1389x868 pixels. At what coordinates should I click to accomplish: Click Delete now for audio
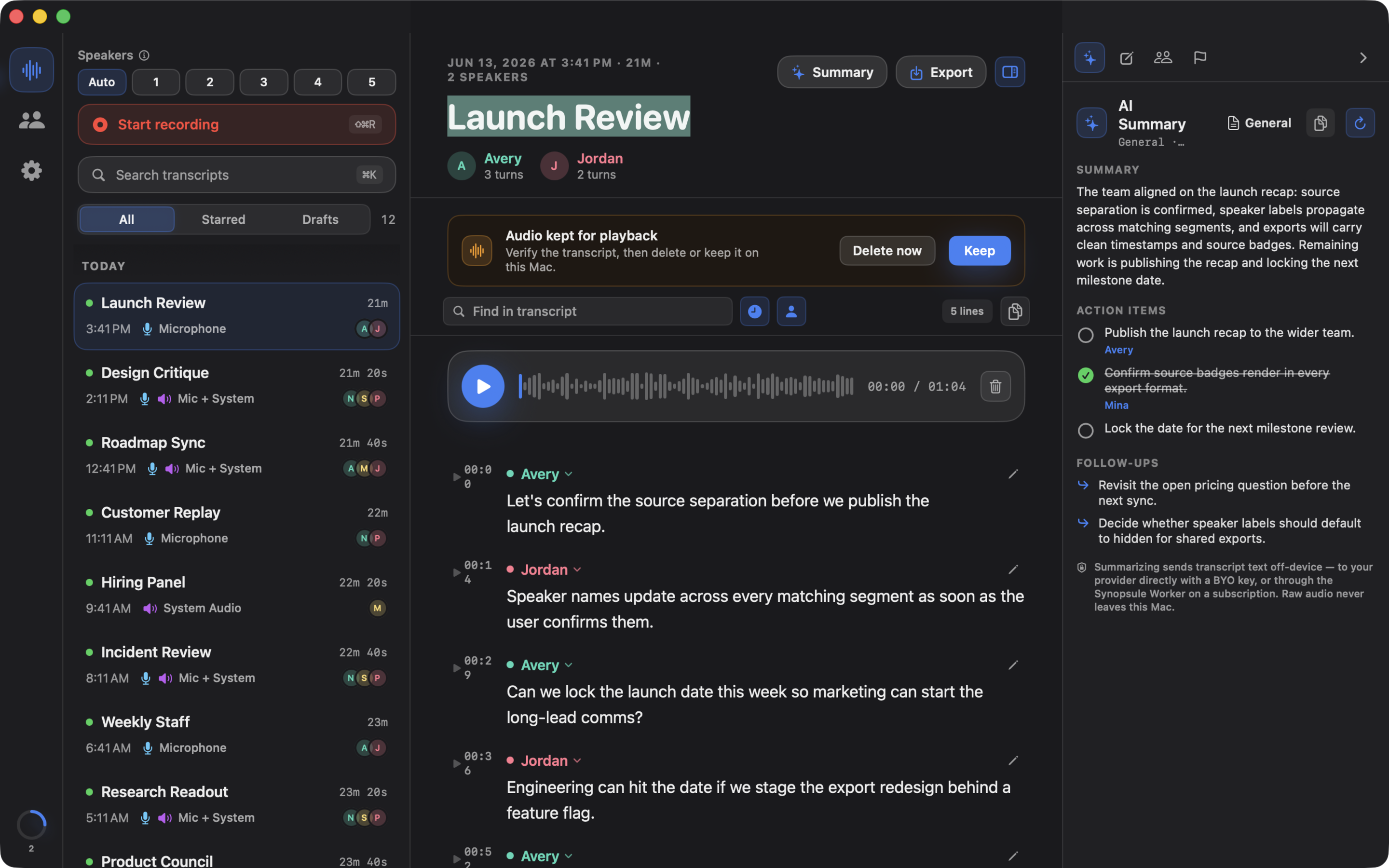pyautogui.click(x=887, y=251)
